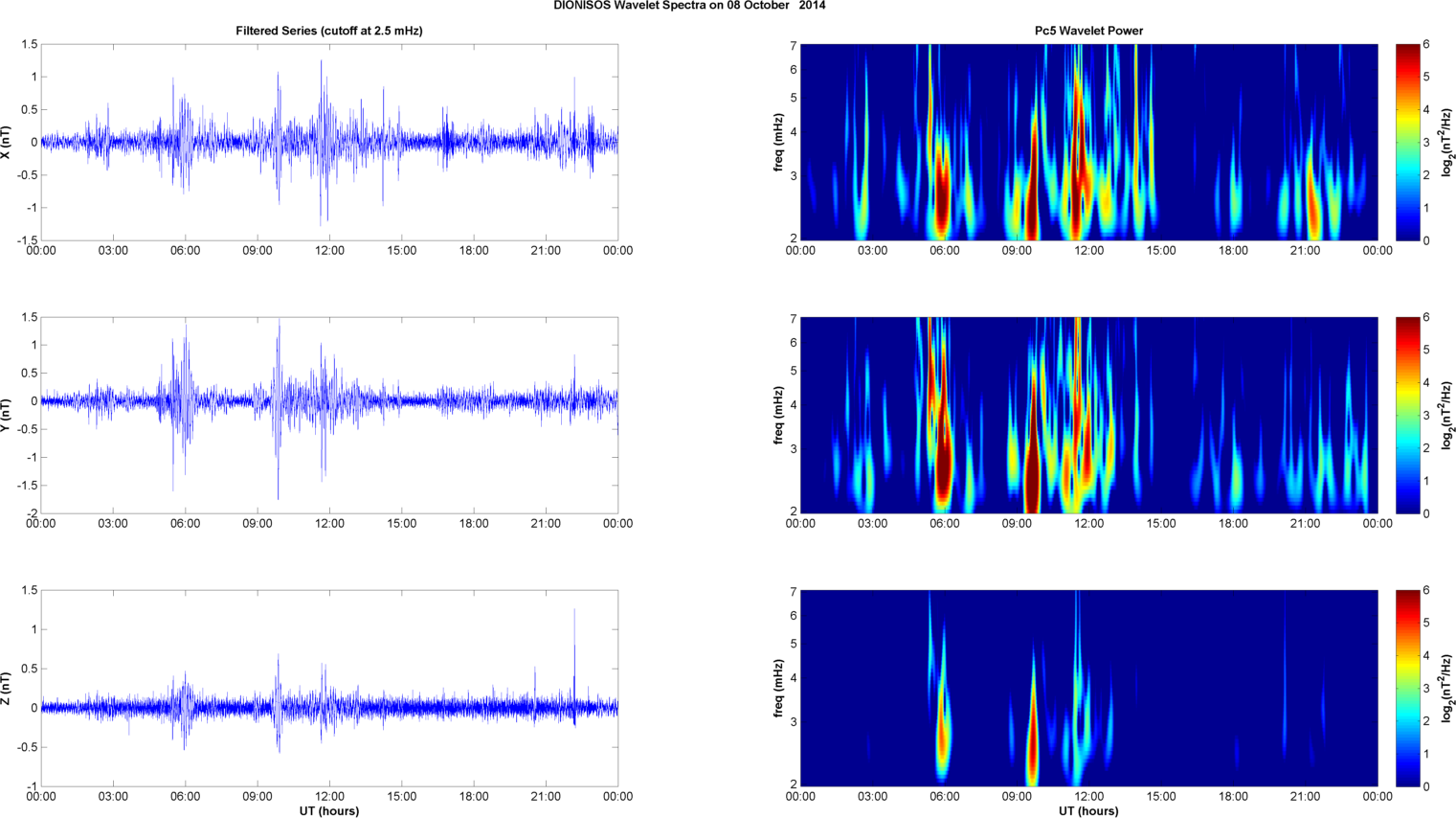
Task: Click the color bar of the Z wavelet plot
Action: click(1407, 688)
